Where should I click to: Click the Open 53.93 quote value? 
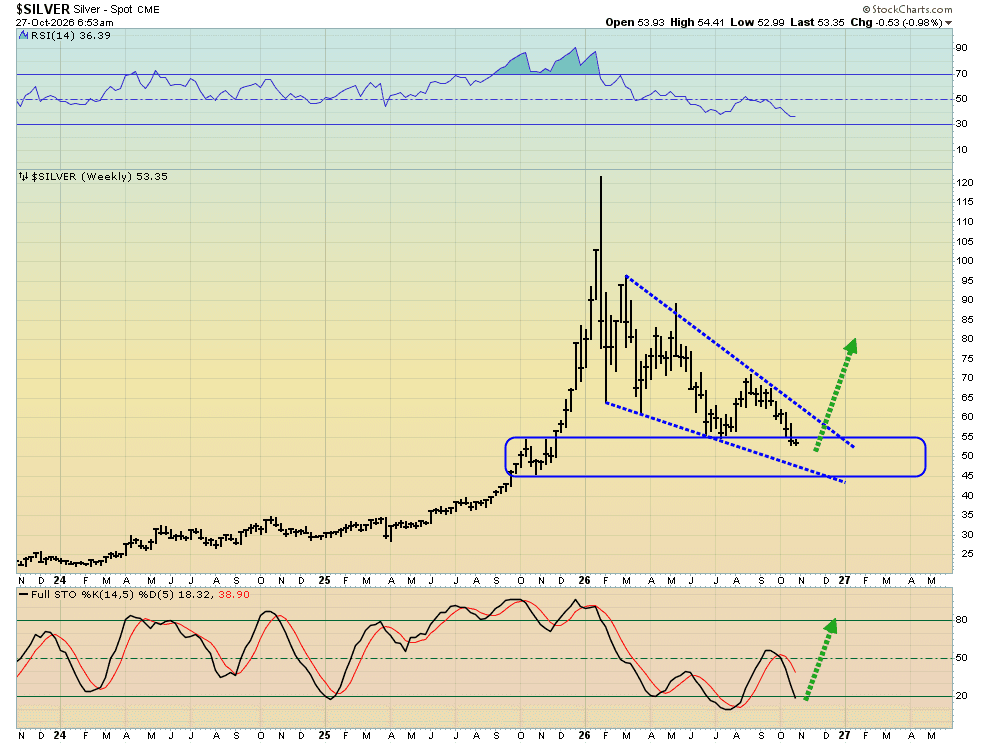pos(635,22)
